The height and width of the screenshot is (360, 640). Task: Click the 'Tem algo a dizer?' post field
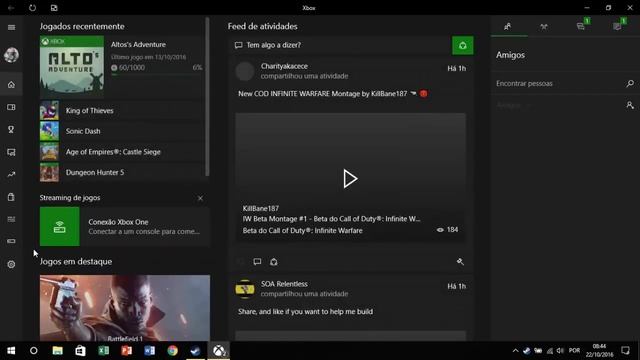click(x=341, y=45)
